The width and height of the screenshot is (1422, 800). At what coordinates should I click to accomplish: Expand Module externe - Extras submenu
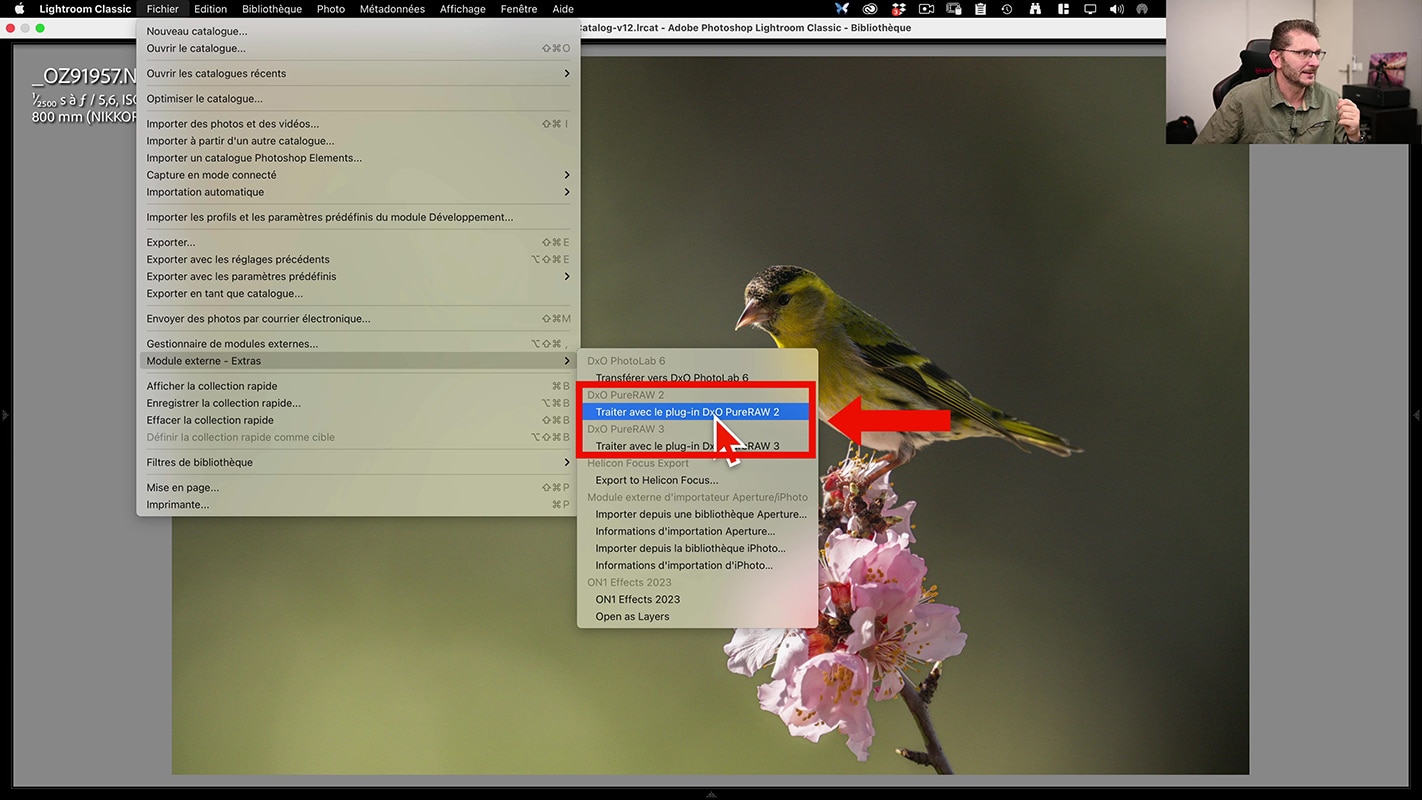tap(358, 361)
